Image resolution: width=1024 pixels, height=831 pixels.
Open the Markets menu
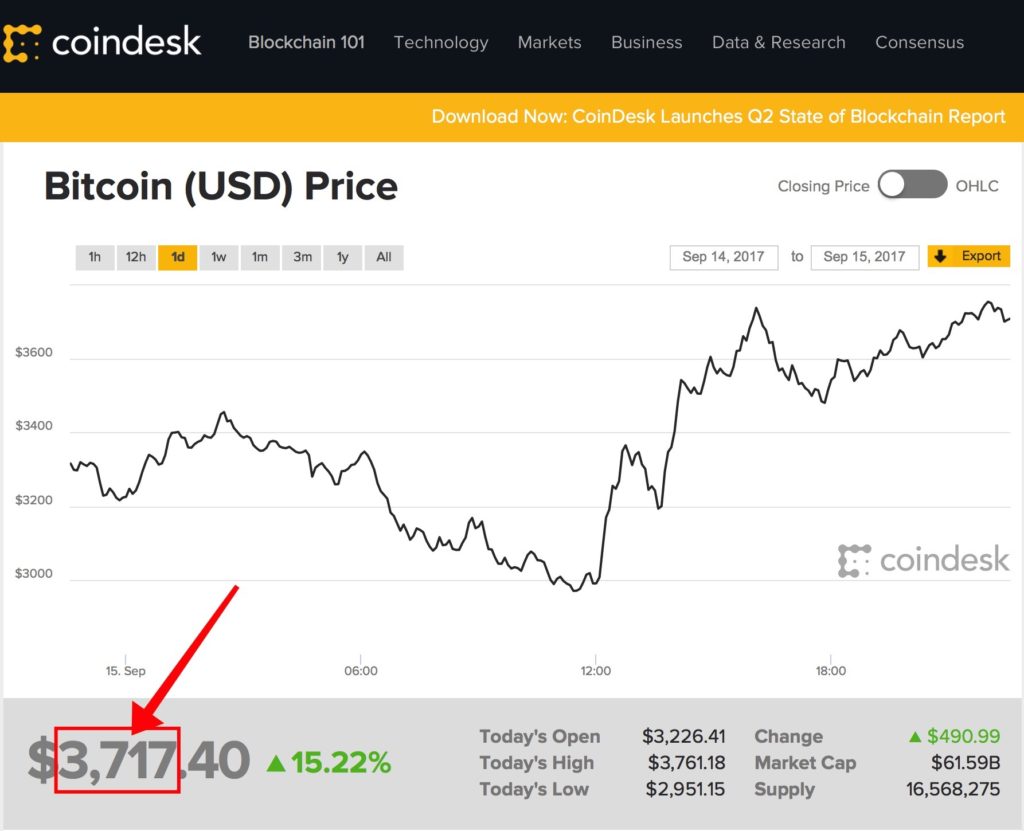pos(549,42)
